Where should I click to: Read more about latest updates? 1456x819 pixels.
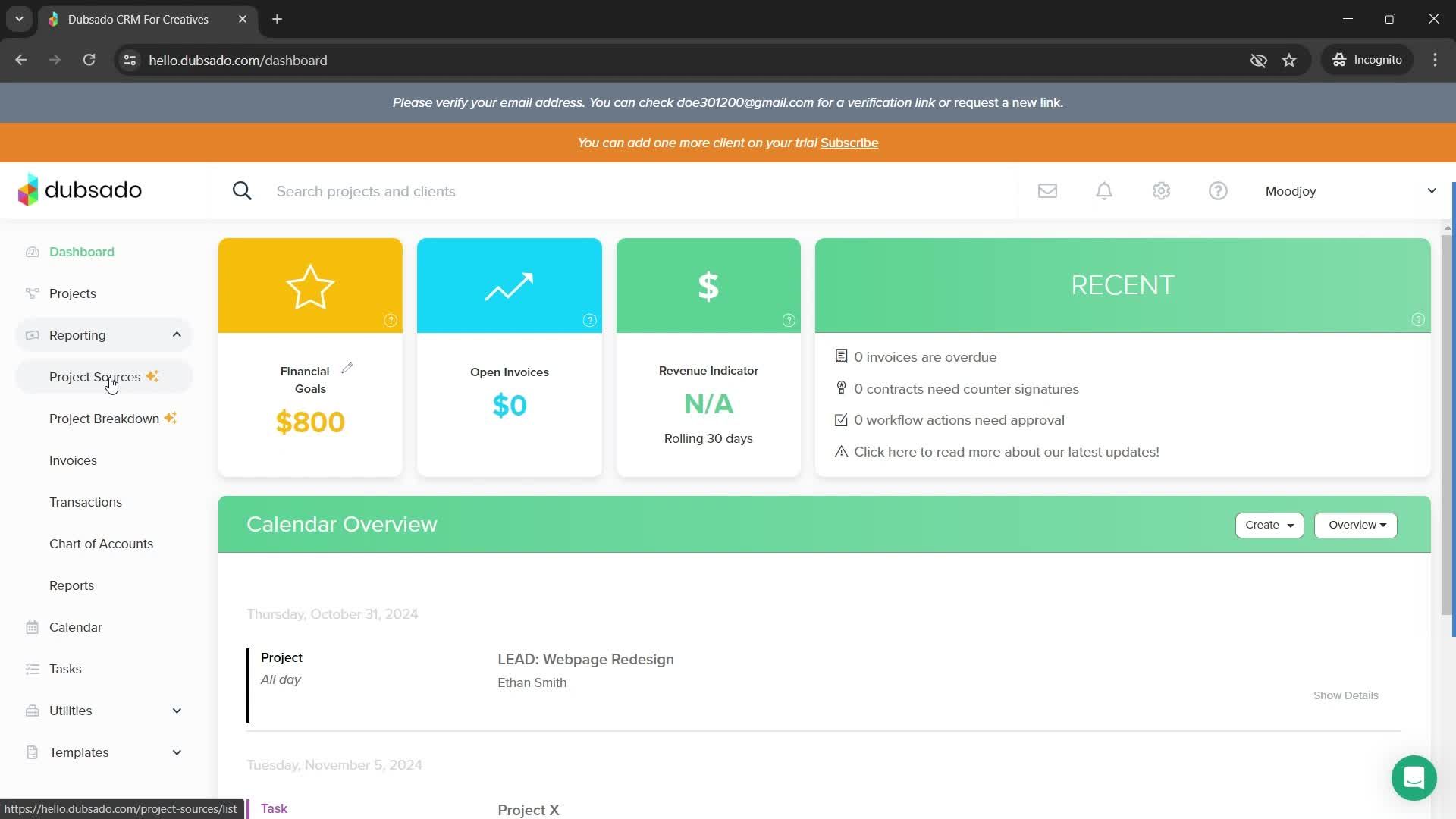click(x=1006, y=452)
